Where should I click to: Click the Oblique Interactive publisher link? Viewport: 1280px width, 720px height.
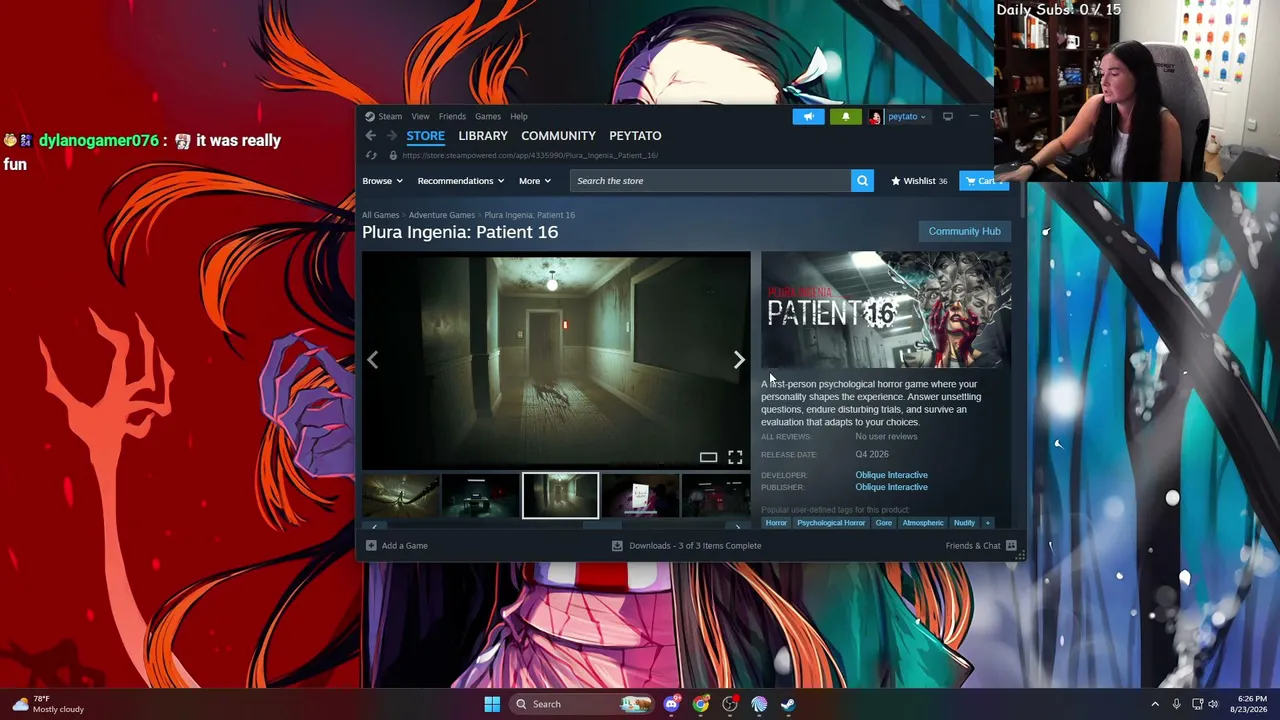[x=891, y=487]
